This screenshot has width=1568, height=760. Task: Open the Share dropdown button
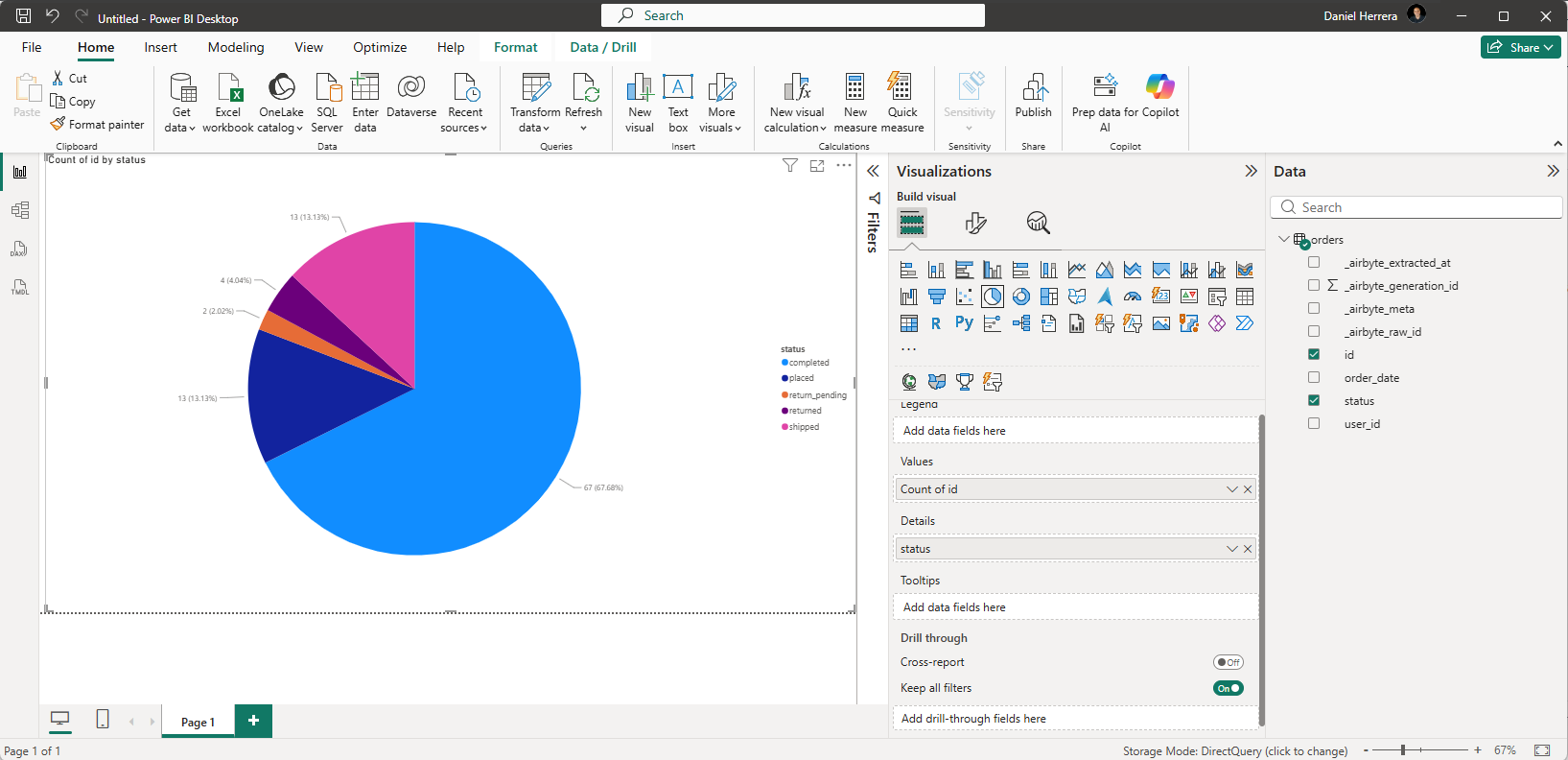click(1521, 47)
